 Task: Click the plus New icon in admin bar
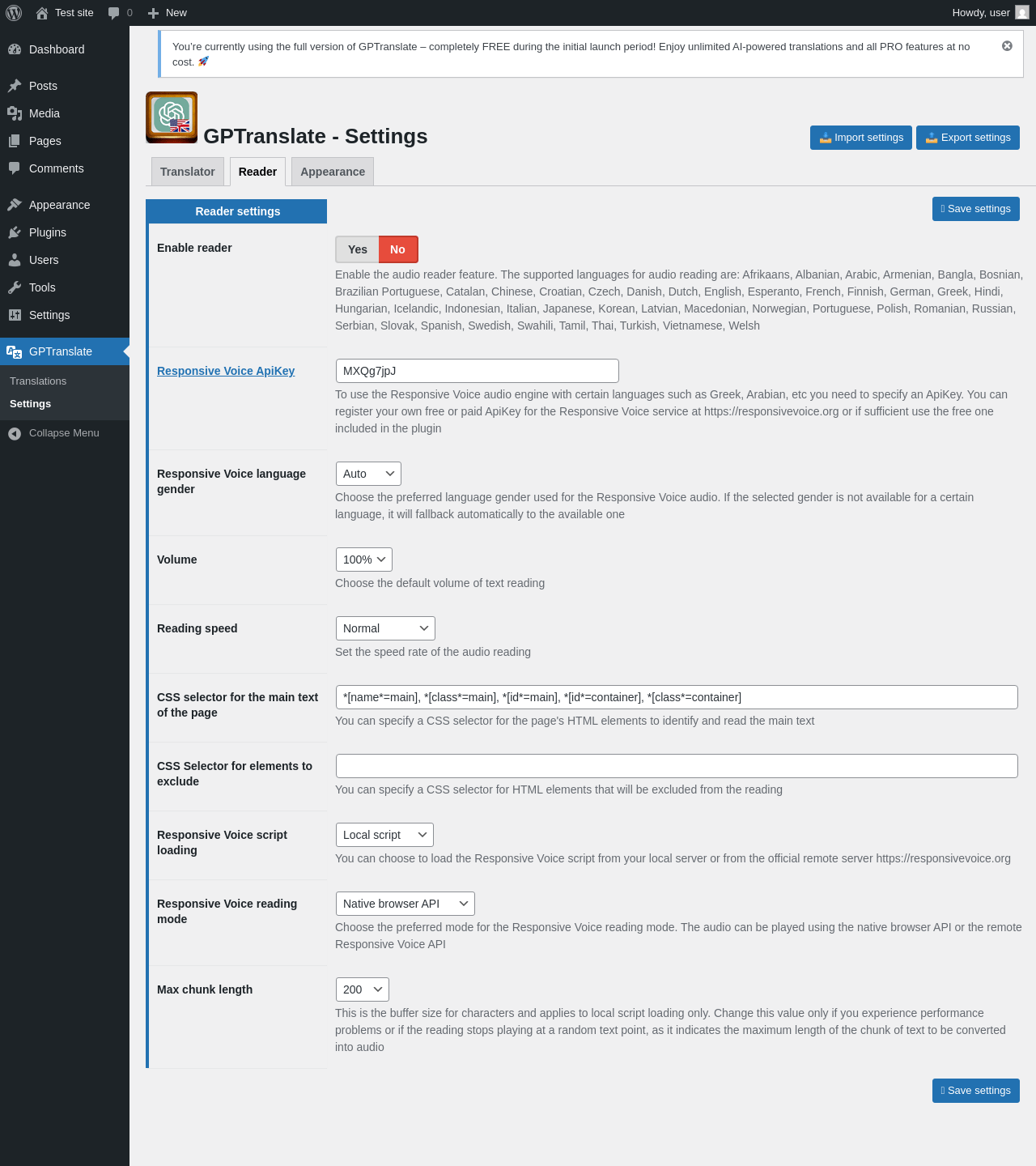tap(153, 13)
